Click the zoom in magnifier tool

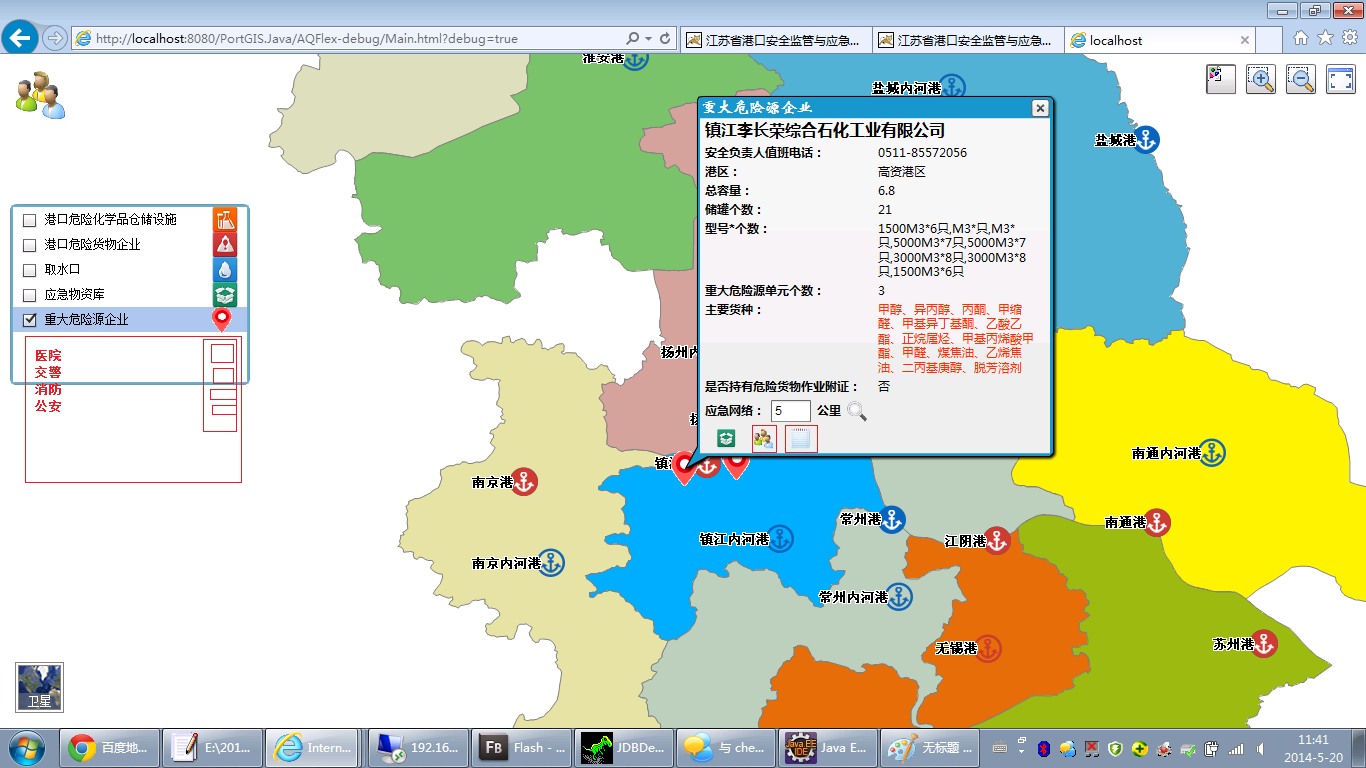tap(1261, 80)
